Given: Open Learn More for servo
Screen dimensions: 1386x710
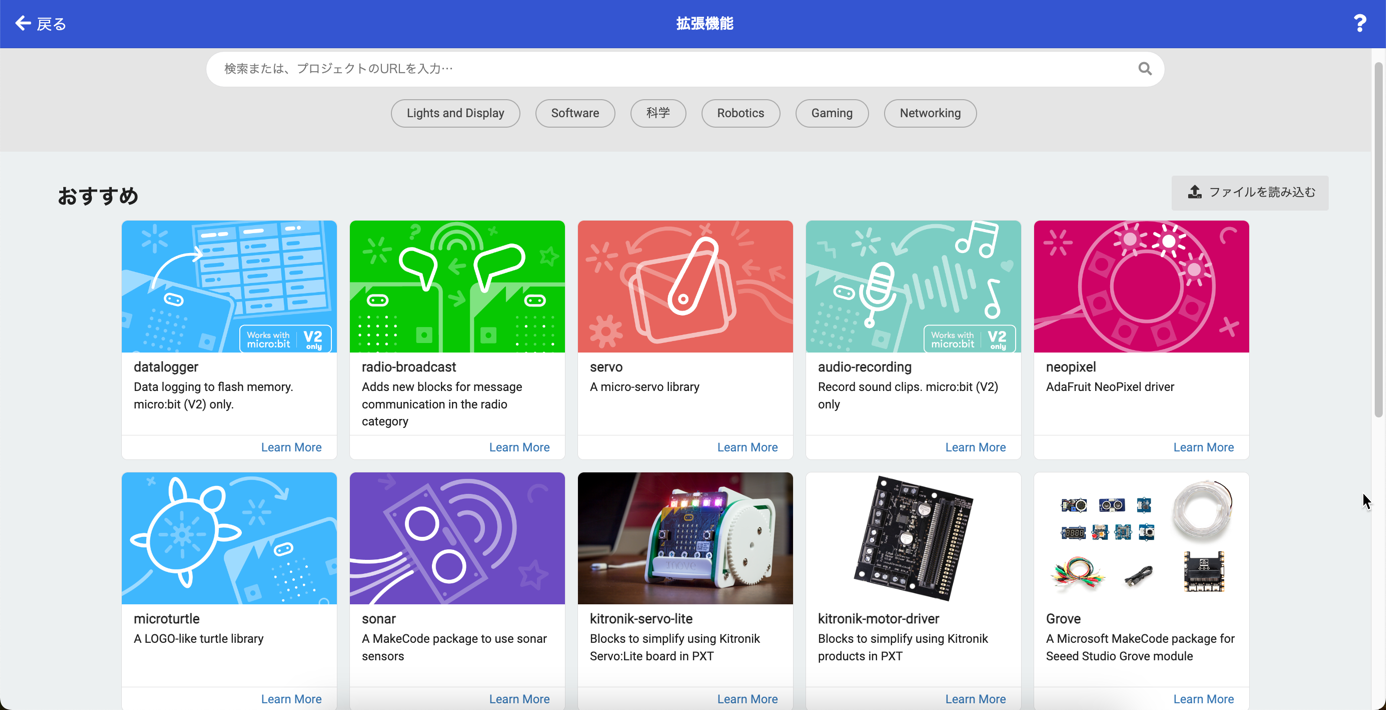Looking at the screenshot, I should [x=747, y=447].
